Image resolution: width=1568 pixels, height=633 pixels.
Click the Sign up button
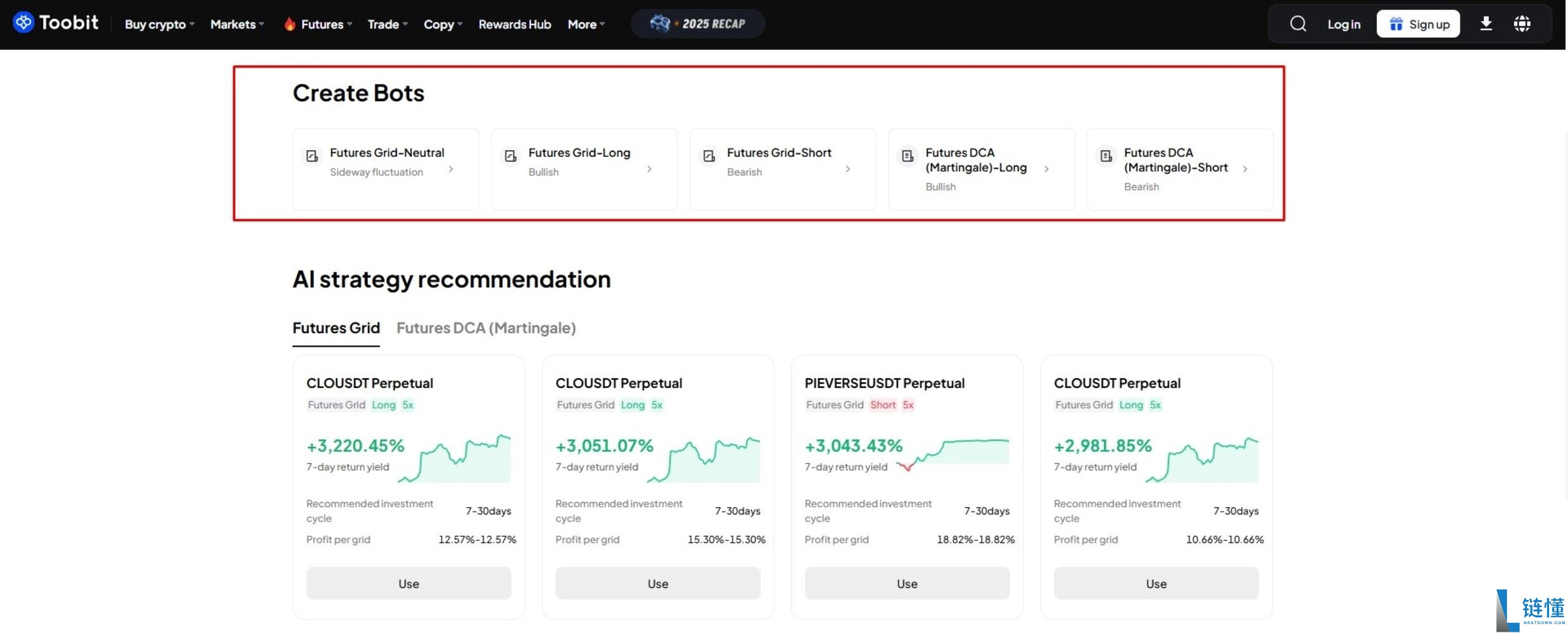click(x=1418, y=24)
